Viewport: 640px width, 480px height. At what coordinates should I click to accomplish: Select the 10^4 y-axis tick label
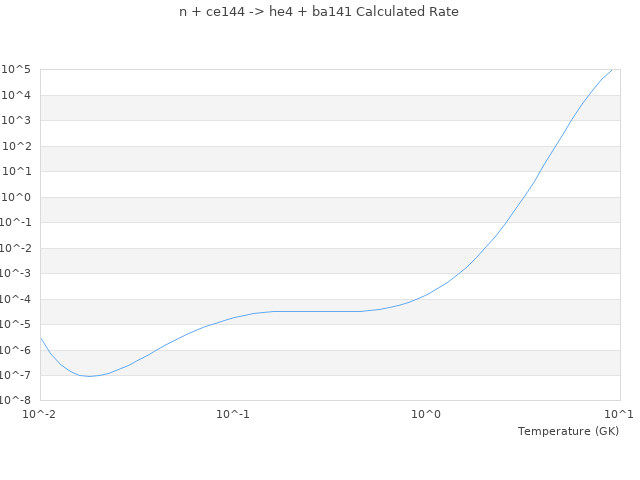(17, 95)
